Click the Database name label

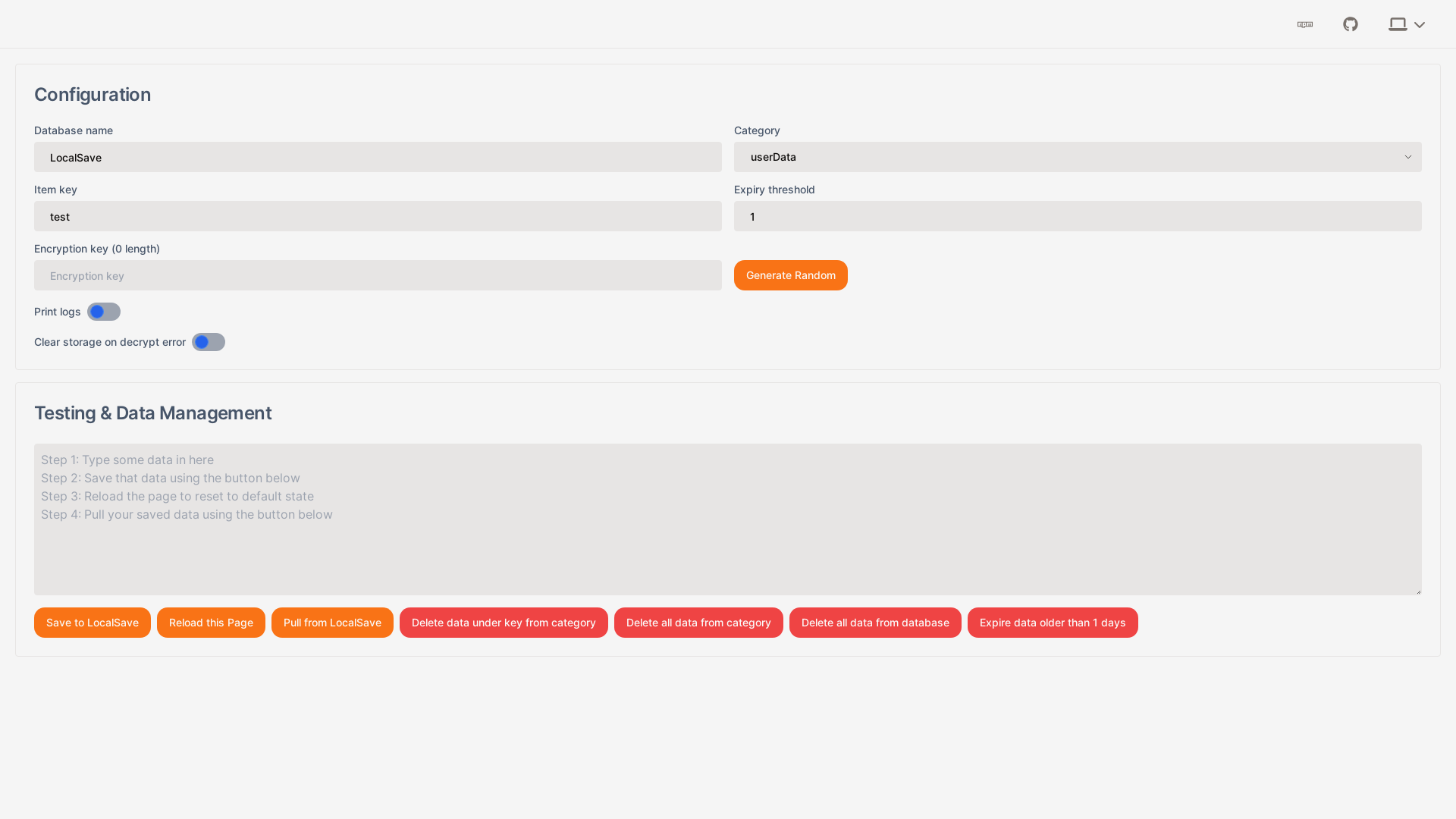[74, 130]
